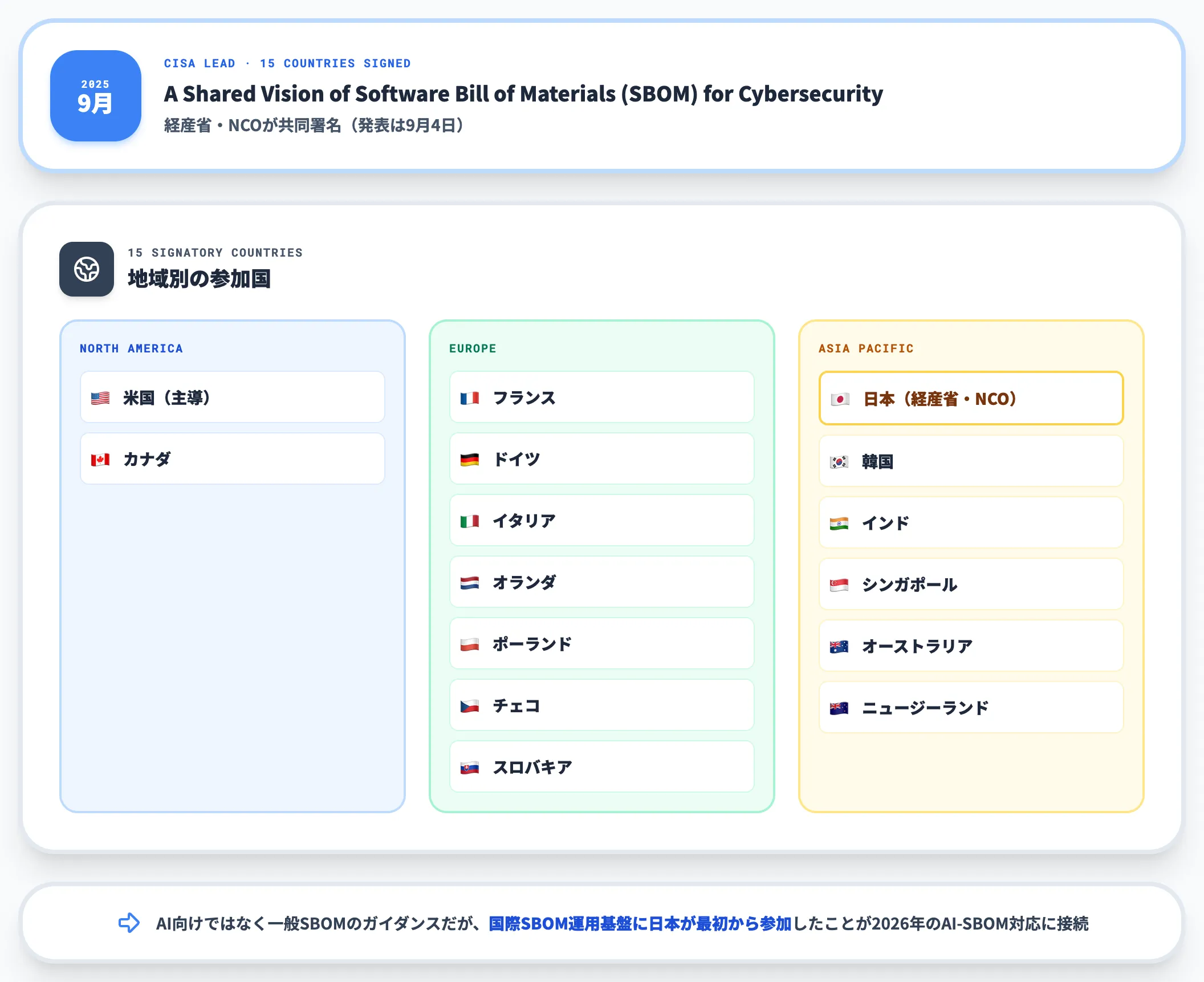This screenshot has width=1204, height=982.
Task: Click the チェコ label
Action: [x=516, y=706]
